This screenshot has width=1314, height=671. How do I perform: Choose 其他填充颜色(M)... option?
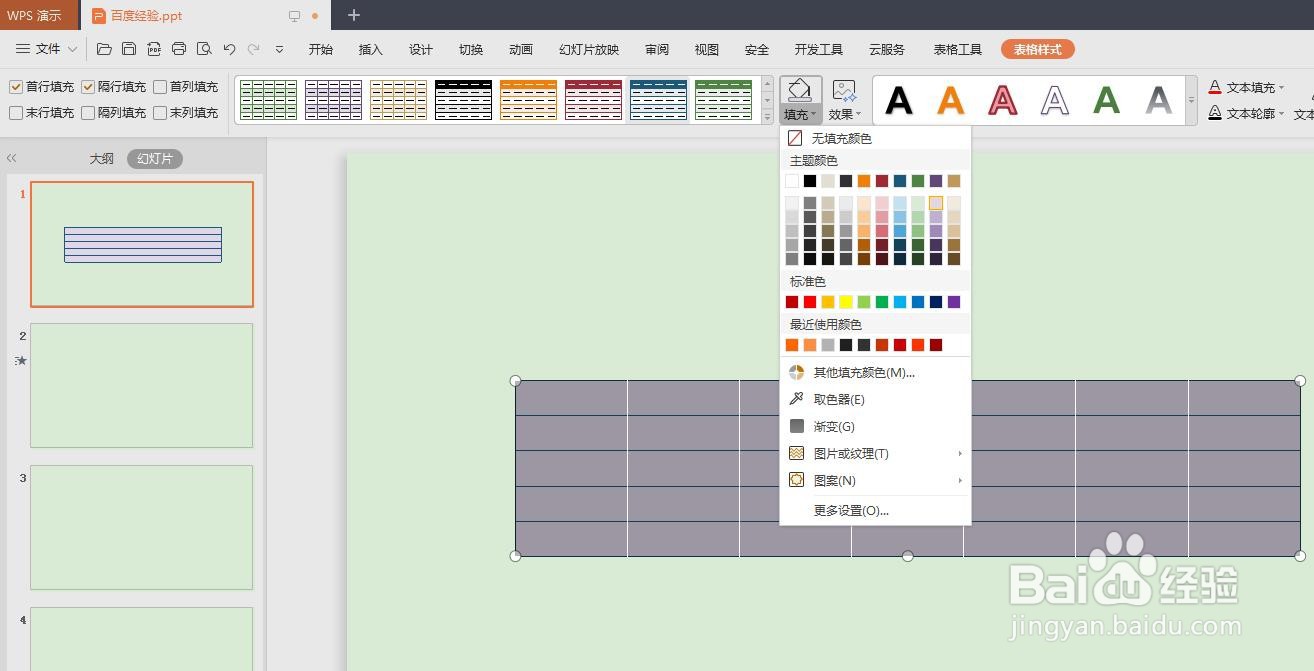(875, 372)
